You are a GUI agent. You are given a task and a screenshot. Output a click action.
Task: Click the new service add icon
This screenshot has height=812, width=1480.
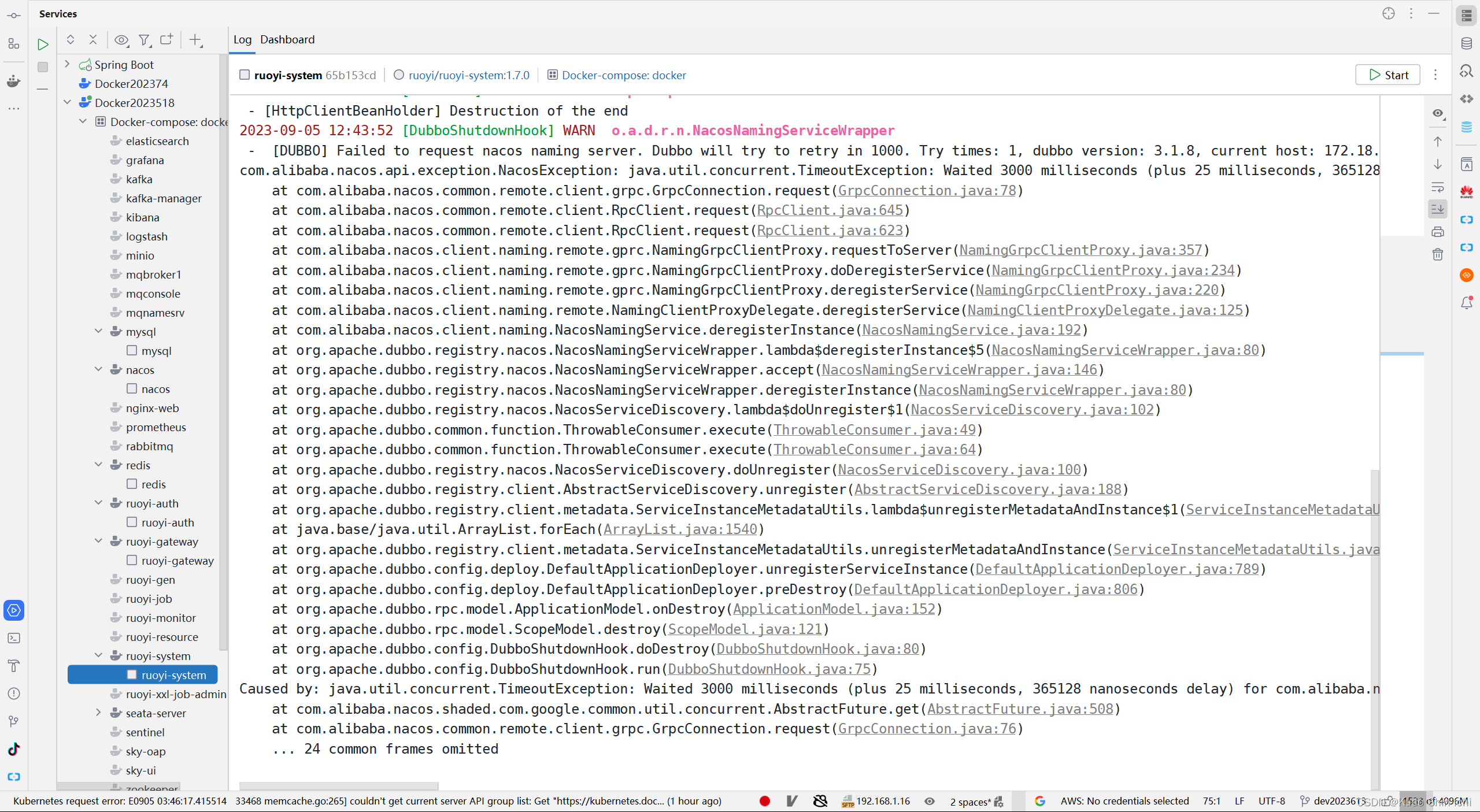pos(196,41)
